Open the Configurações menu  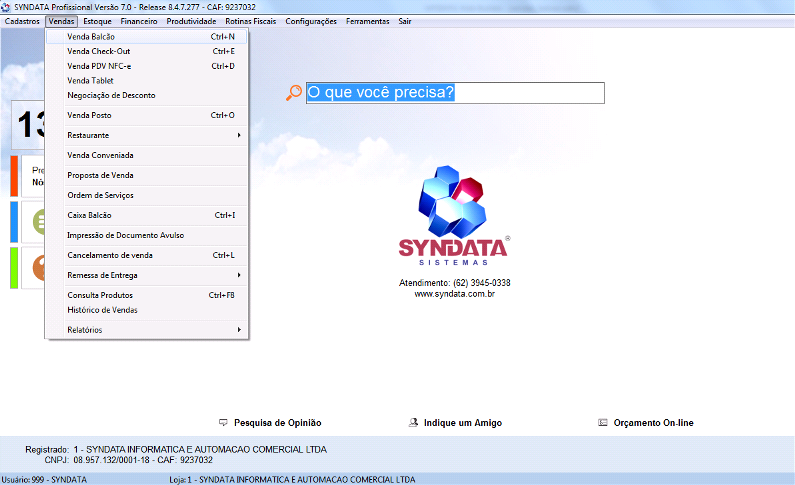click(311, 21)
